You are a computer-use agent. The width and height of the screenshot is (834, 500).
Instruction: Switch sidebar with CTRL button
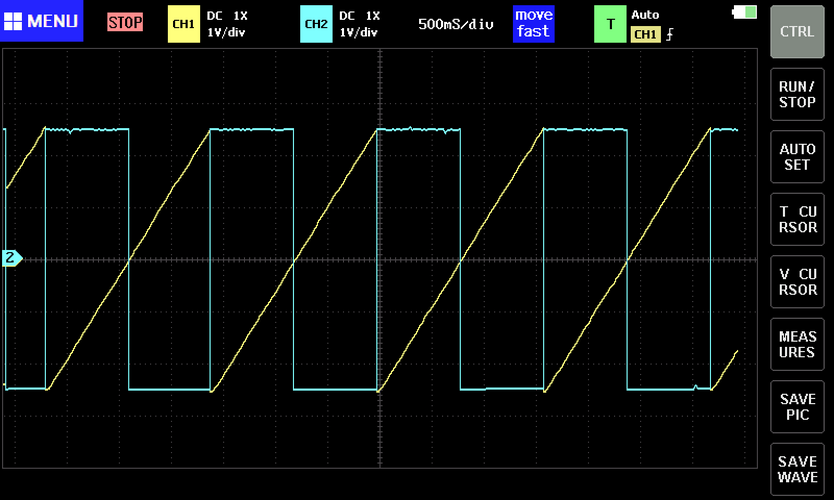click(x=797, y=31)
